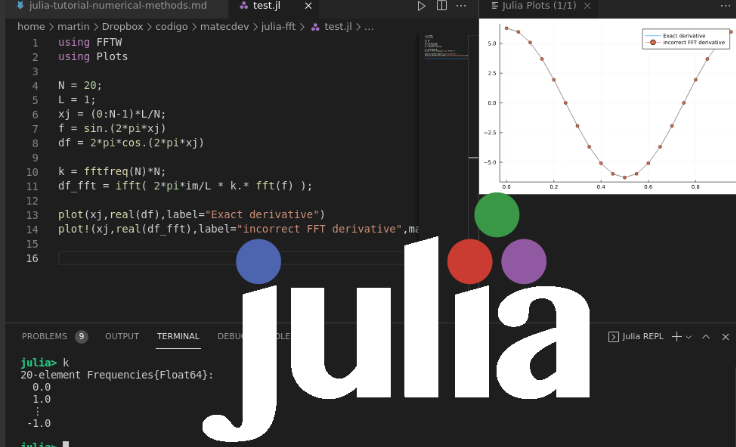Click line number 10 in gutter
Image resolution: width=736 pixels, height=447 pixels.
pos(32,172)
